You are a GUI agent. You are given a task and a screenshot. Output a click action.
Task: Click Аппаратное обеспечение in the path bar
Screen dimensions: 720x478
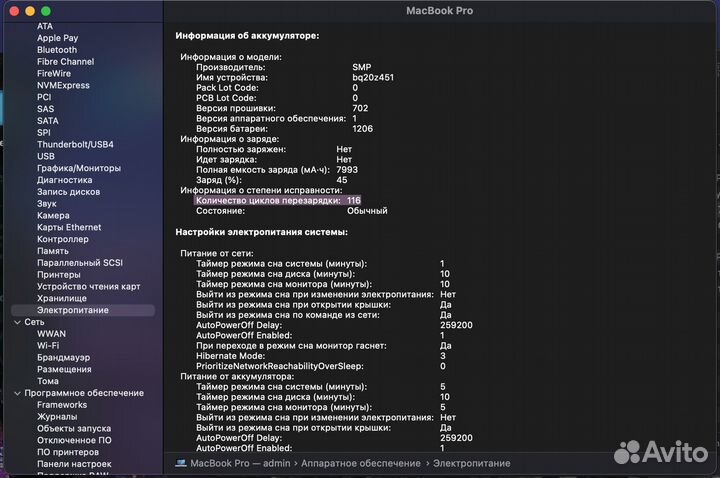click(x=360, y=463)
